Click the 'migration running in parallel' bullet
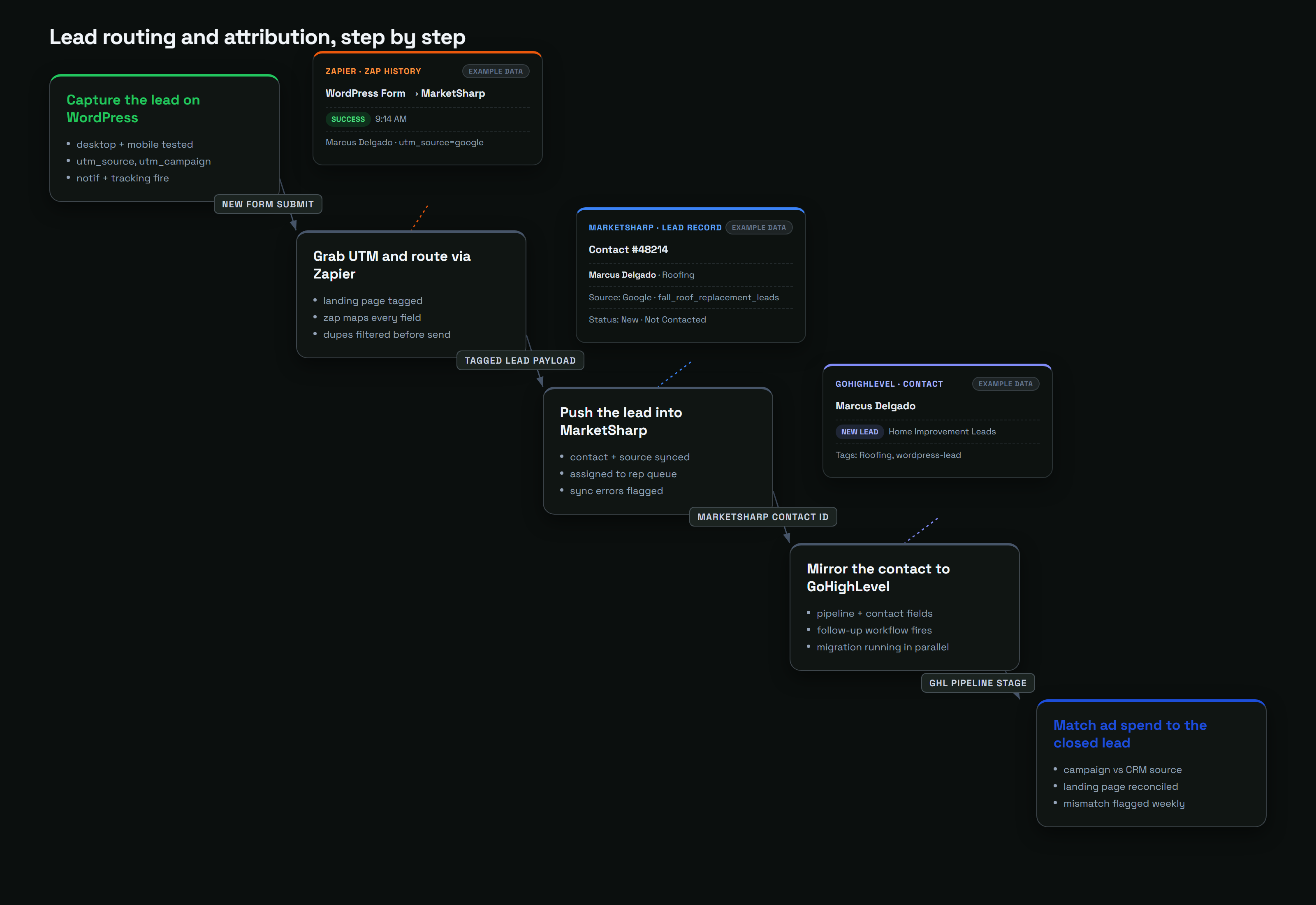The height and width of the screenshot is (905, 1316). click(x=883, y=647)
